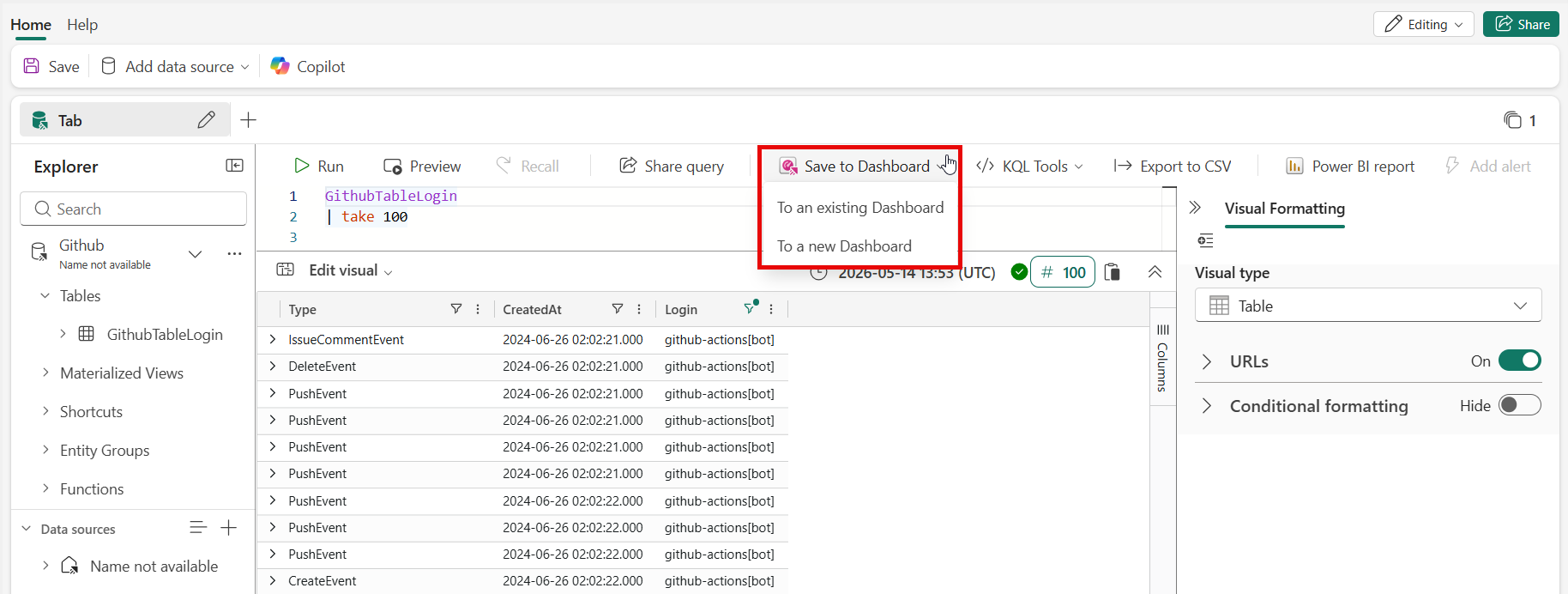Recall the previous query
Image resolution: width=1568 pixels, height=594 pixels.
coord(528,166)
